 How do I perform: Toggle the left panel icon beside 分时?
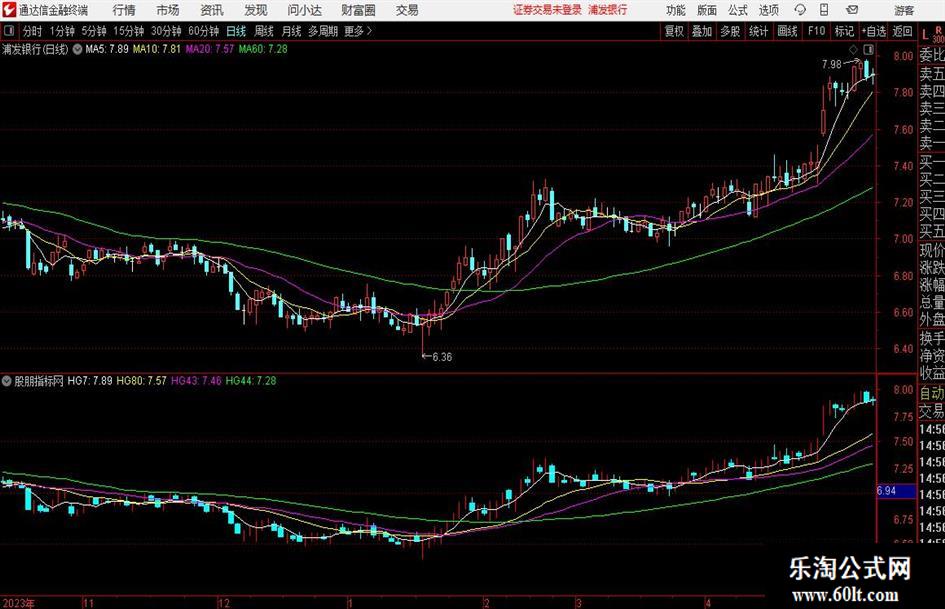(9, 31)
